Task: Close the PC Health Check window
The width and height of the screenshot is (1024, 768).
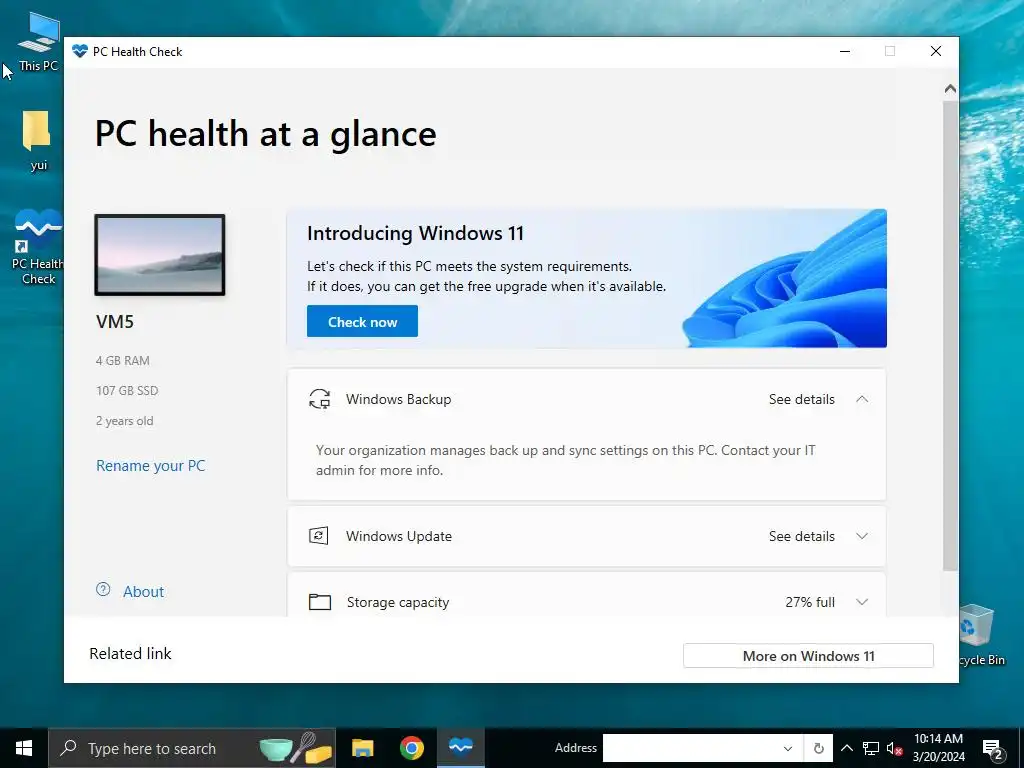Action: click(936, 51)
